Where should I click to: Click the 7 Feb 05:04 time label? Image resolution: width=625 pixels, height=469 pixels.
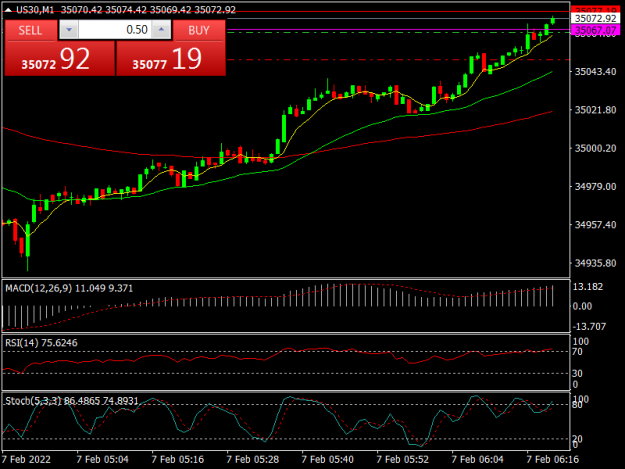102,459
